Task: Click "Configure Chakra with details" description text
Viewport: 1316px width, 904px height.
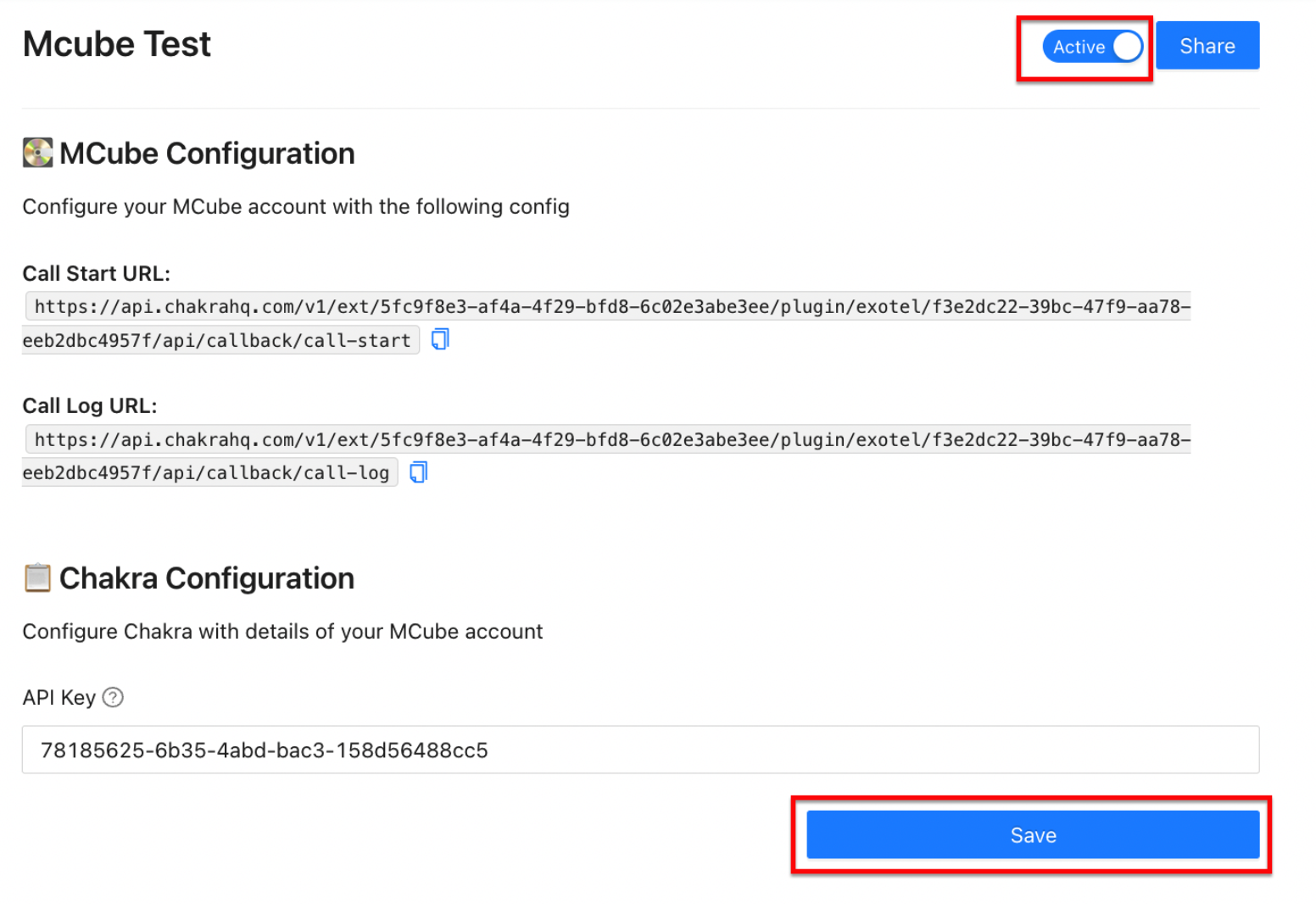Action: click(282, 632)
